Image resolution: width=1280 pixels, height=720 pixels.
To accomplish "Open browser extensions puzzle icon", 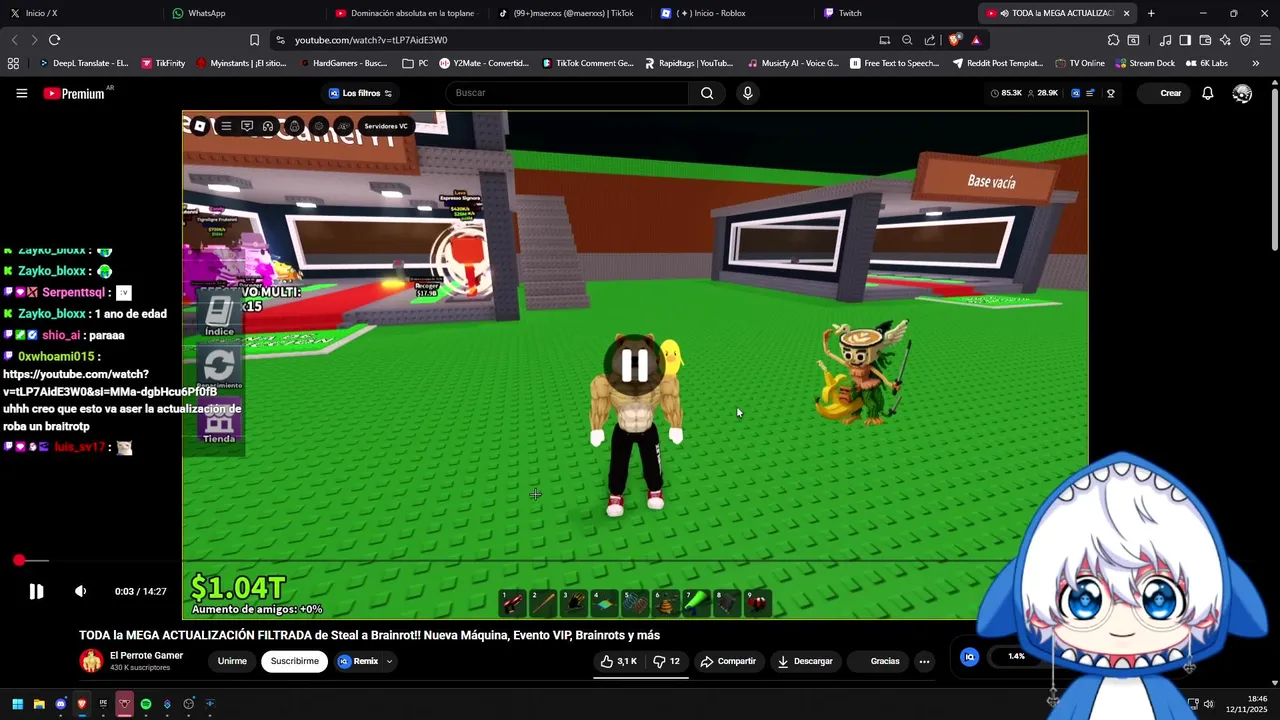I will click(1113, 40).
